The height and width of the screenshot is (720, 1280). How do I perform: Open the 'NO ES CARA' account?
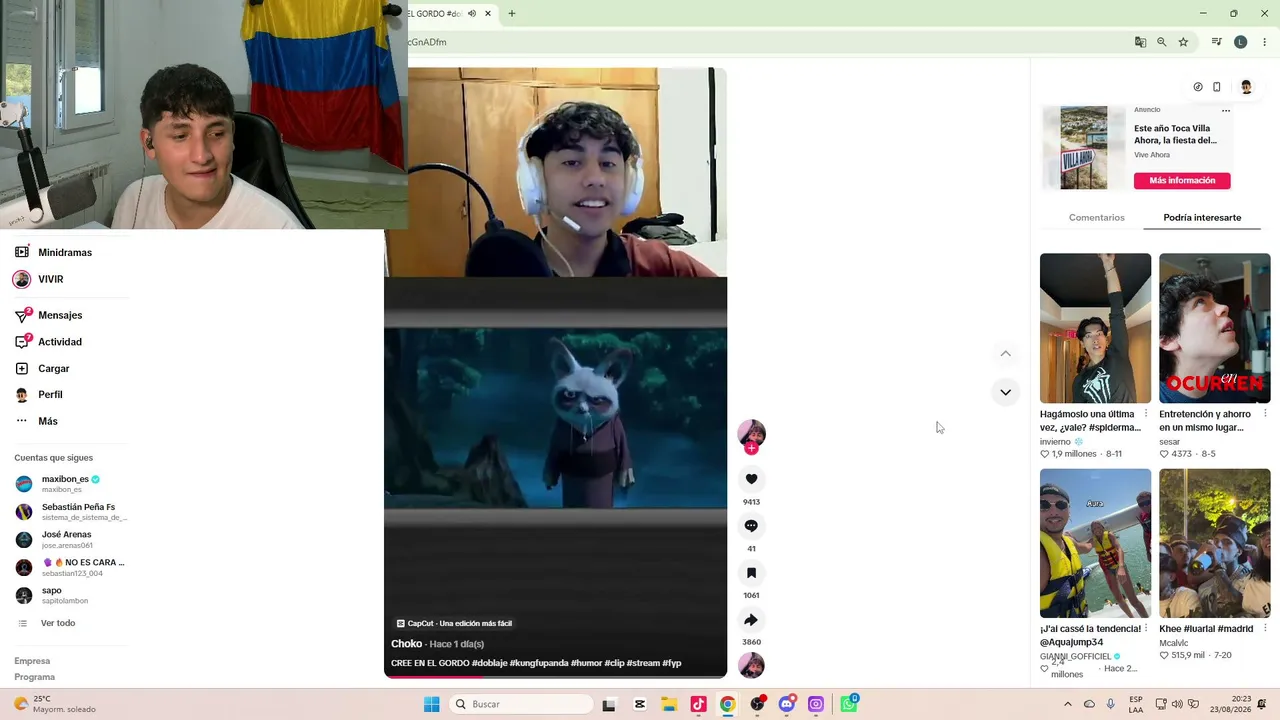(70, 567)
